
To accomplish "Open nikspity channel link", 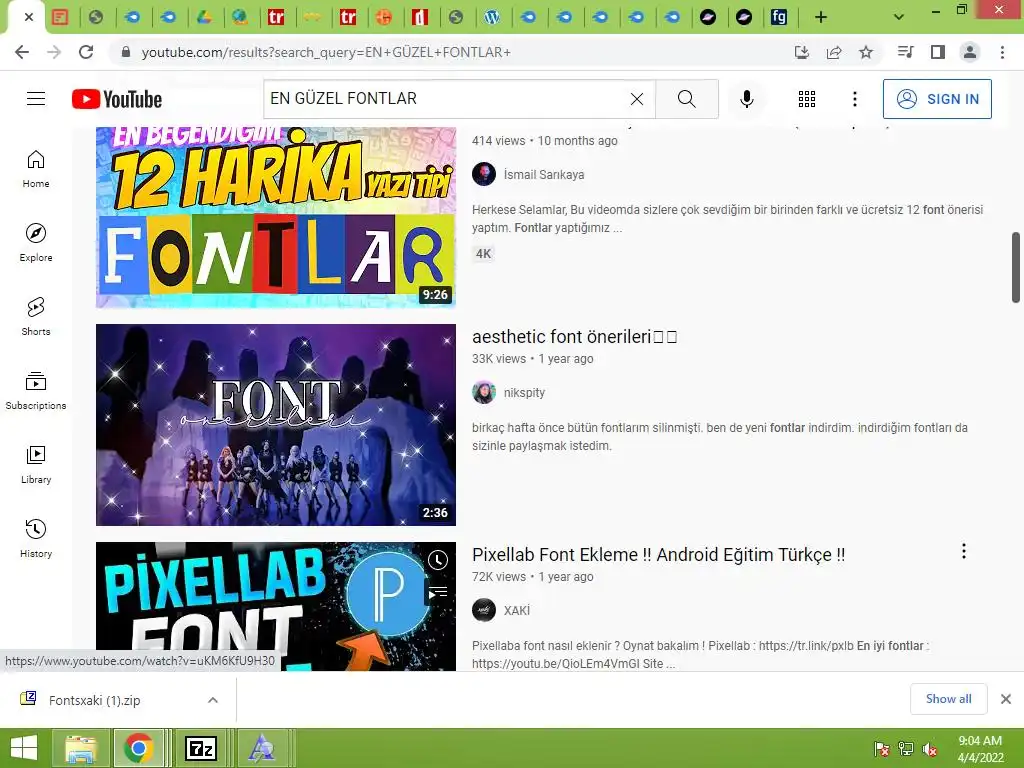I will [524, 392].
